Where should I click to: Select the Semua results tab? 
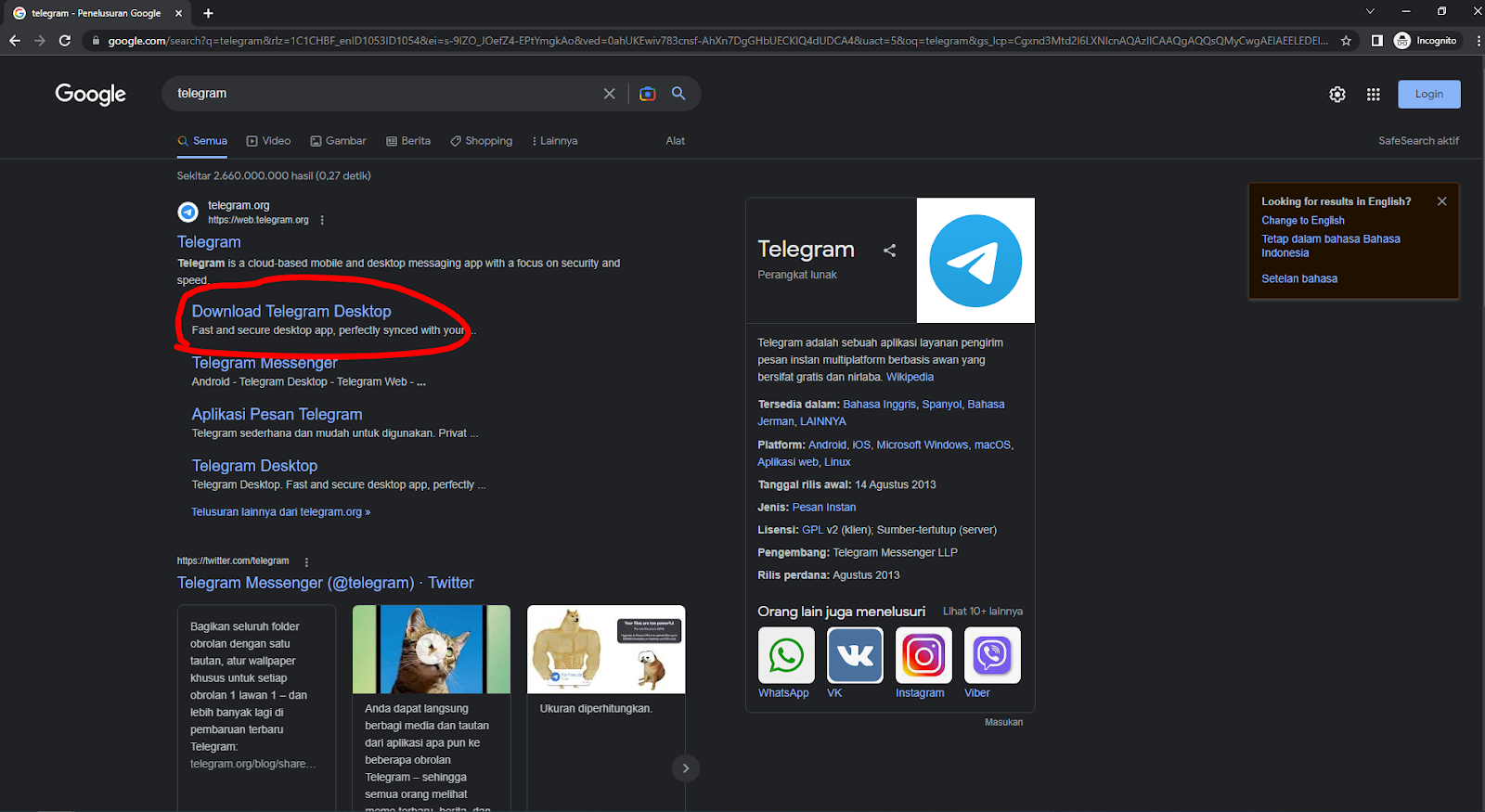(x=202, y=141)
